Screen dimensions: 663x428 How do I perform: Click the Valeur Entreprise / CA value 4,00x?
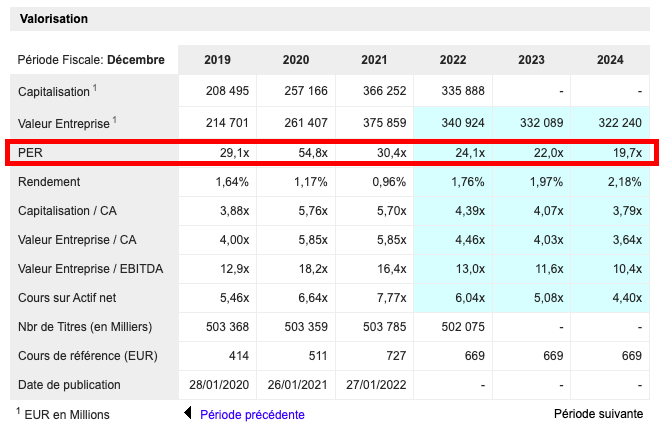point(234,240)
